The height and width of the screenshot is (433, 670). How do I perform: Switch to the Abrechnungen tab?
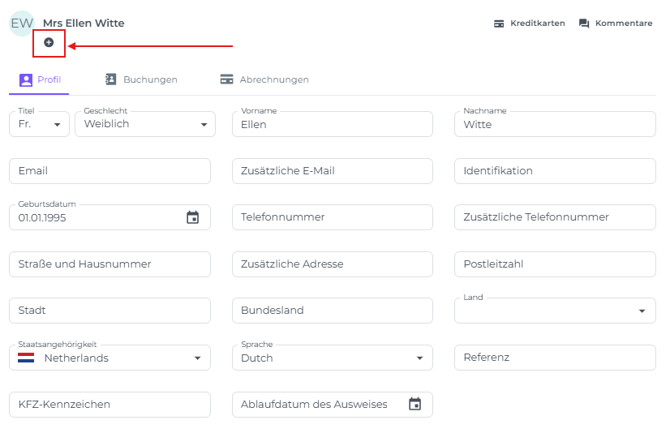point(264,79)
